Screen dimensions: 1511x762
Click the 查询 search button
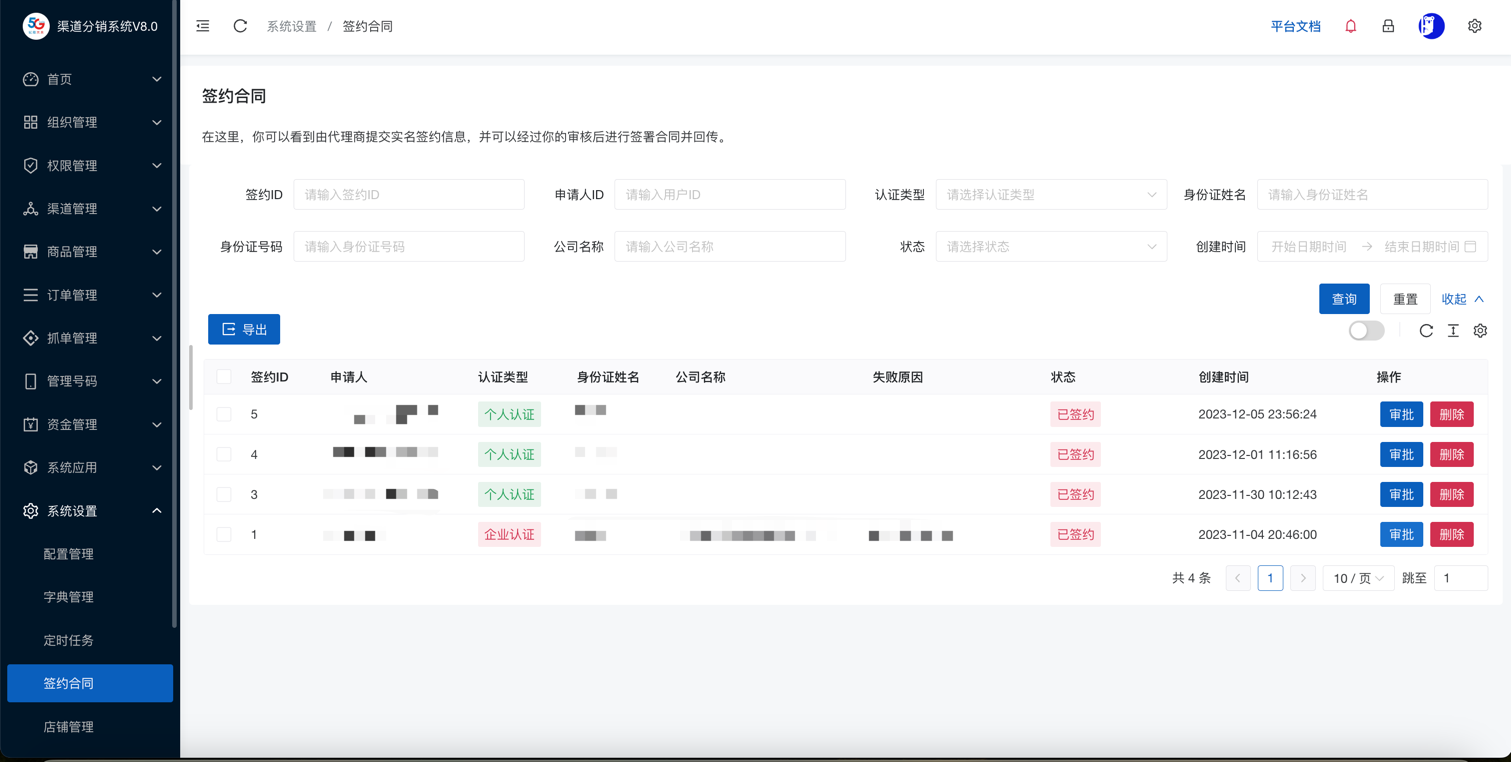click(1343, 299)
